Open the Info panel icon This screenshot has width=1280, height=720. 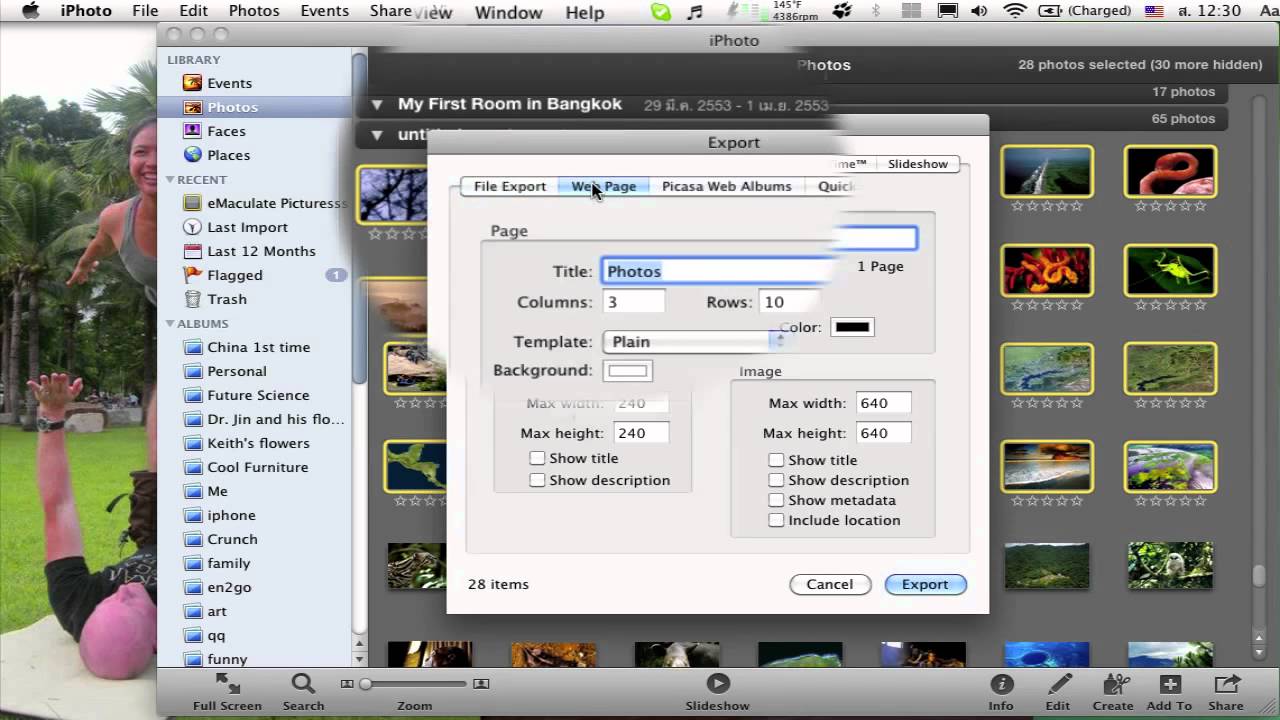click(1001, 684)
